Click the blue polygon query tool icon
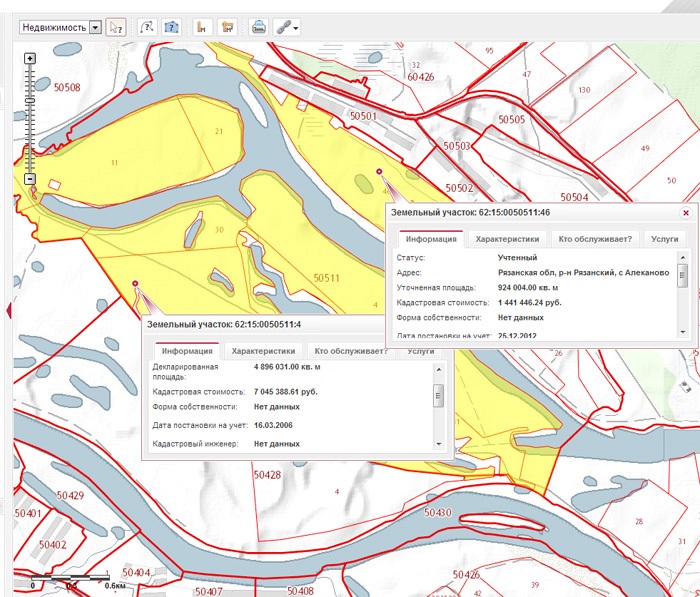The width and height of the screenshot is (700, 597). click(x=171, y=27)
